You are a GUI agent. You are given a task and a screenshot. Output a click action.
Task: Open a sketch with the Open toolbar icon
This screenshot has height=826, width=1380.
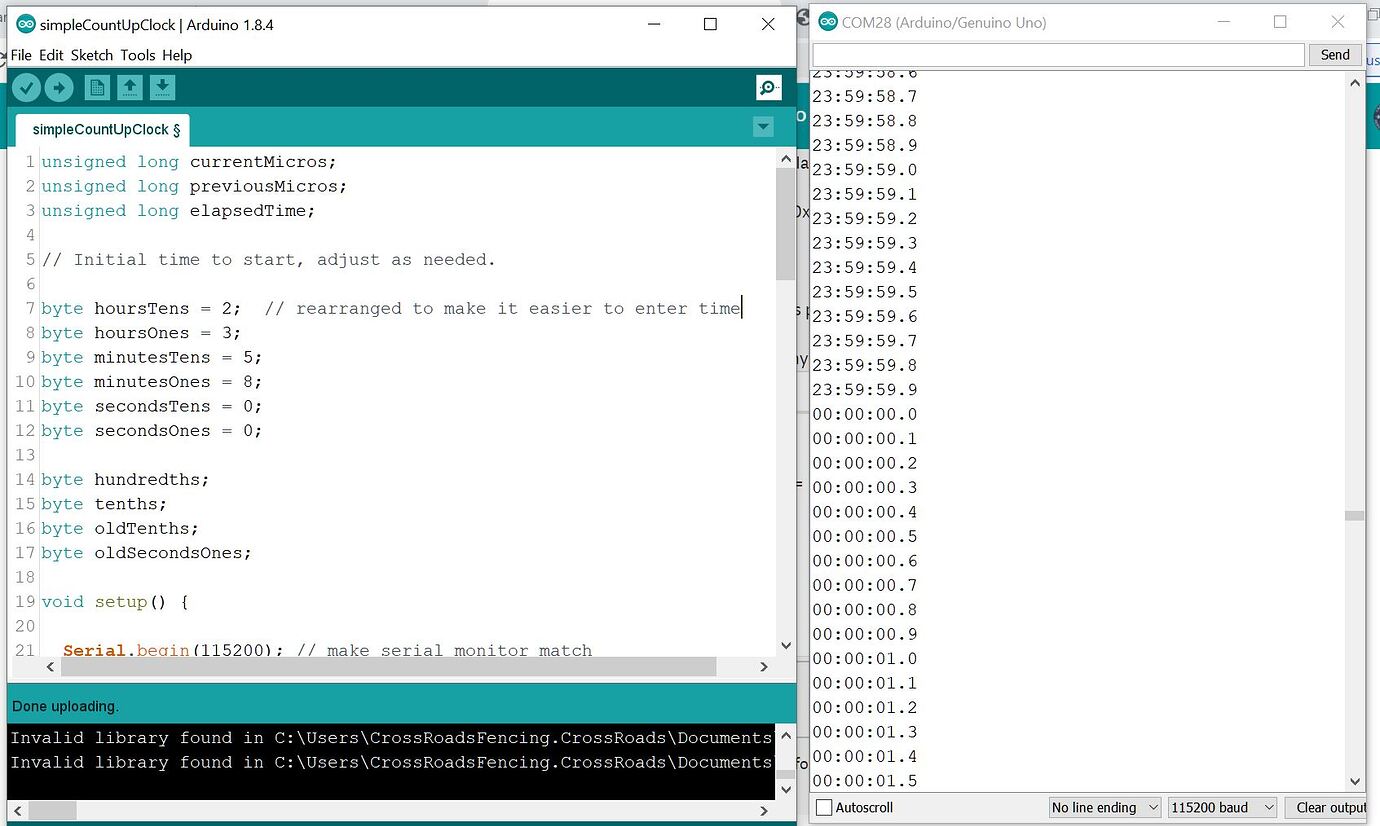129,87
